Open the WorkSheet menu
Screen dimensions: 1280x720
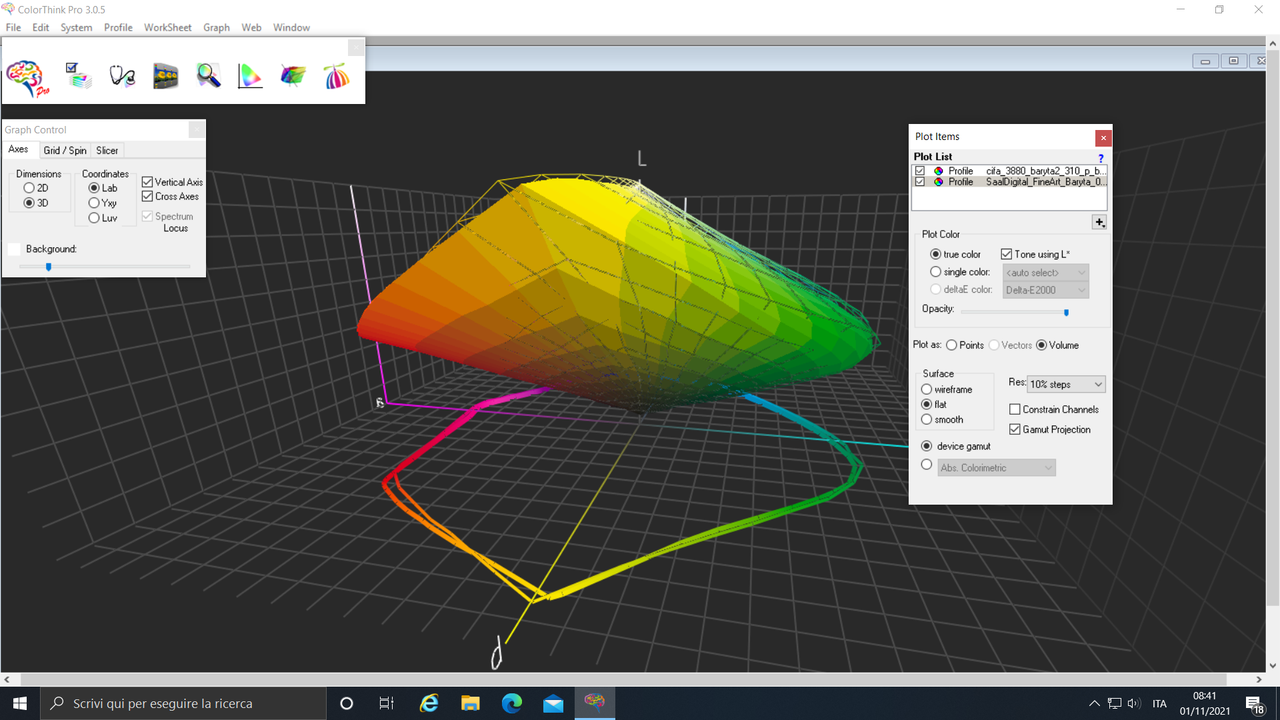pyautogui.click(x=167, y=27)
